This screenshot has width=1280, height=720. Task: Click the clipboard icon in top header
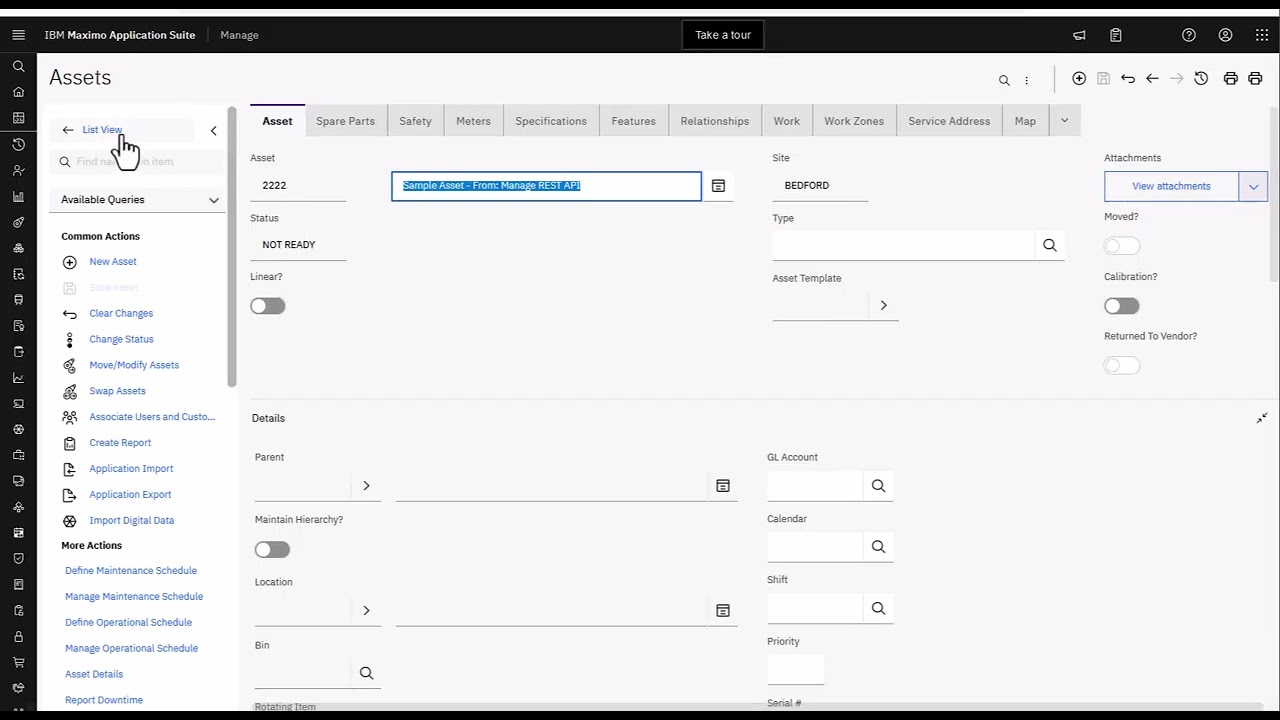[1116, 35]
